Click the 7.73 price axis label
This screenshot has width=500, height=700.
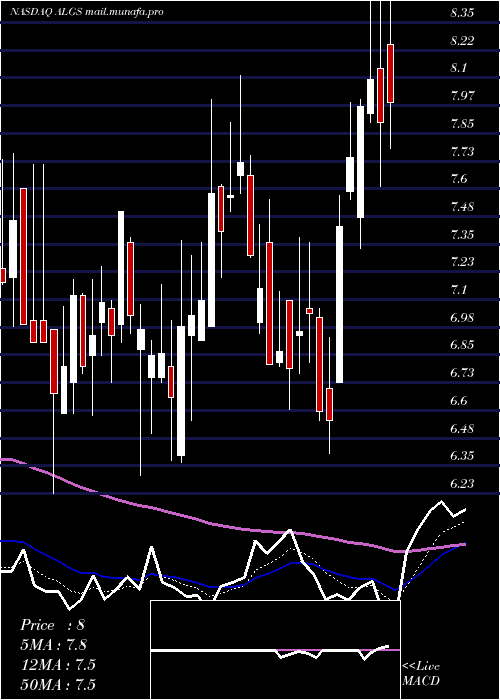click(462, 151)
